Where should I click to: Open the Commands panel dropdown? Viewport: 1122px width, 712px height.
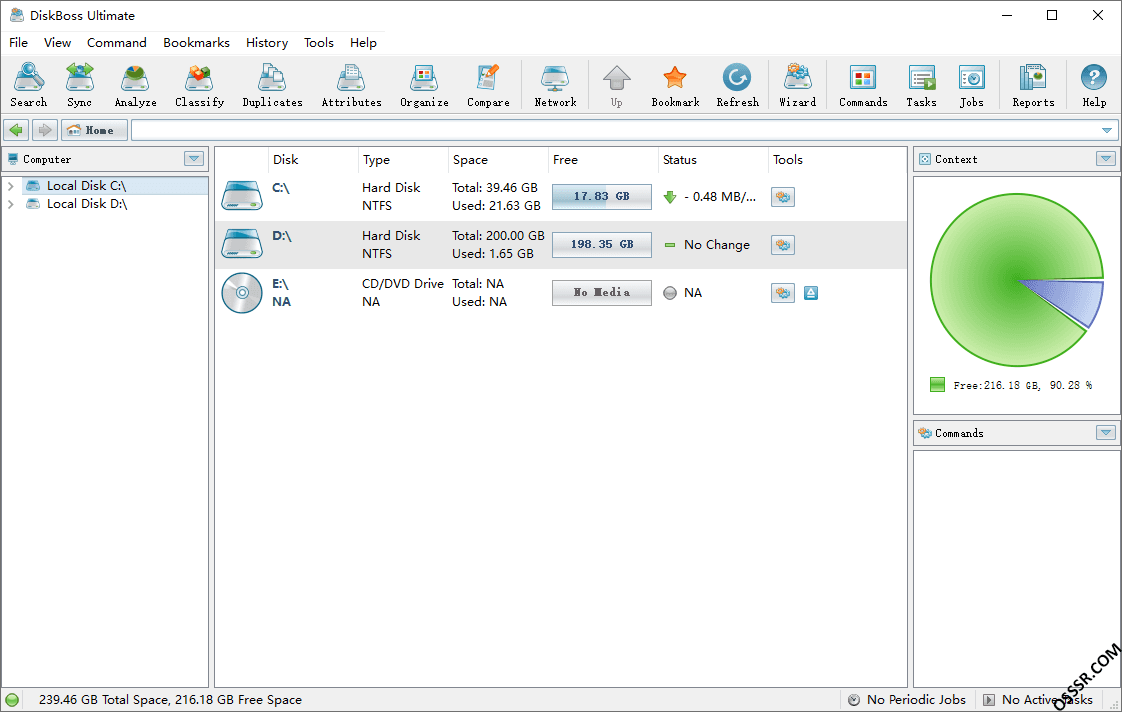tap(1106, 433)
